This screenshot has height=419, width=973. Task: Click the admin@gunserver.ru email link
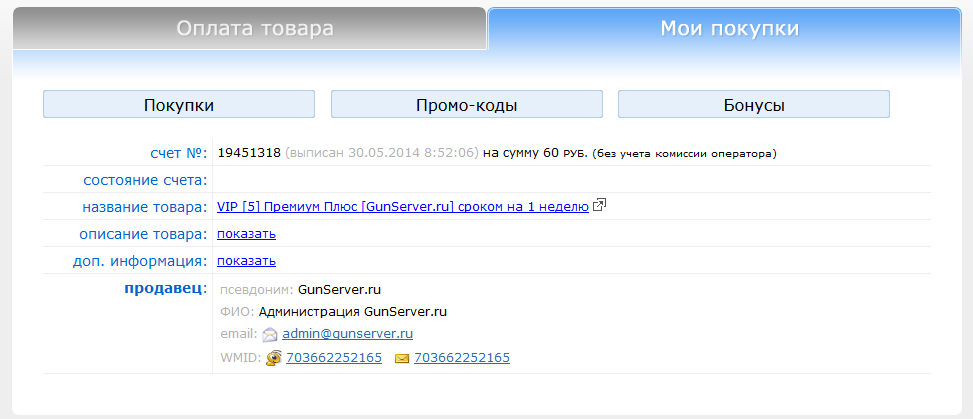coord(347,334)
